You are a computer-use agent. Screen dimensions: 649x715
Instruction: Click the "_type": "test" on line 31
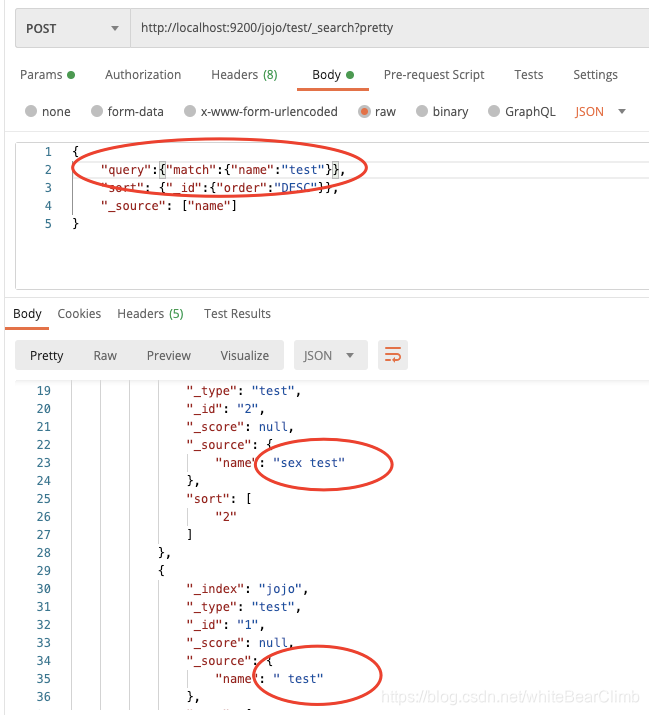point(244,606)
